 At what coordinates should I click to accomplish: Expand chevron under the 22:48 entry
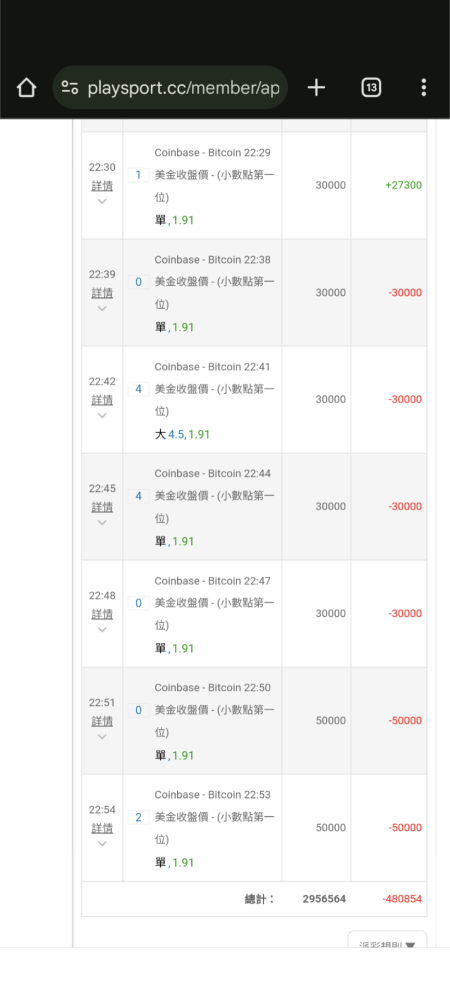pyautogui.click(x=102, y=630)
